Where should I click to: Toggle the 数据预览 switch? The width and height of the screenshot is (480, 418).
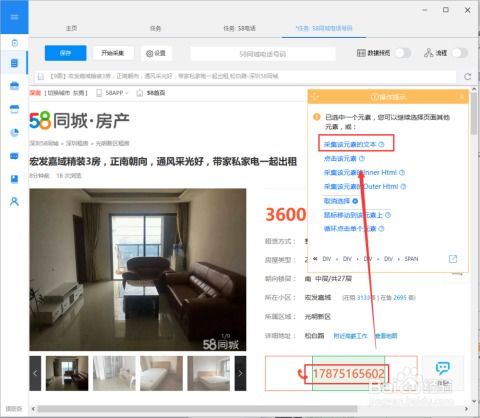click(x=403, y=53)
